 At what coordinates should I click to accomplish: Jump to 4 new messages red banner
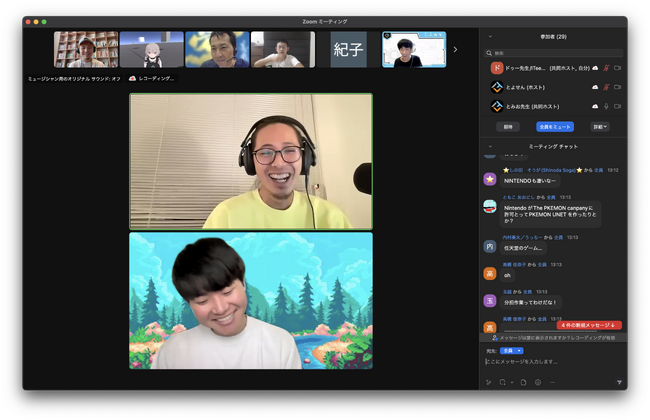pyautogui.click(x=589, y=325)
